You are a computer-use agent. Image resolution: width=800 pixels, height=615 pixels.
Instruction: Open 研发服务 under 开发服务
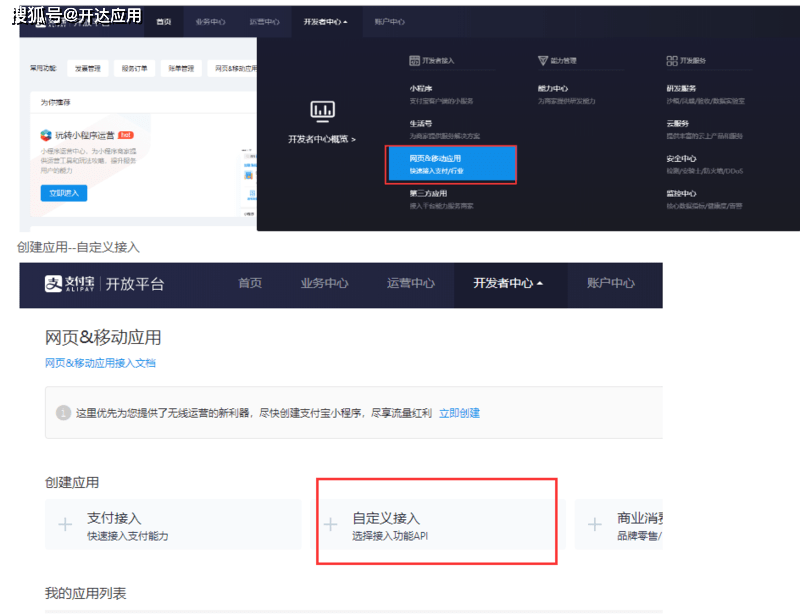(x=681, y=89)
